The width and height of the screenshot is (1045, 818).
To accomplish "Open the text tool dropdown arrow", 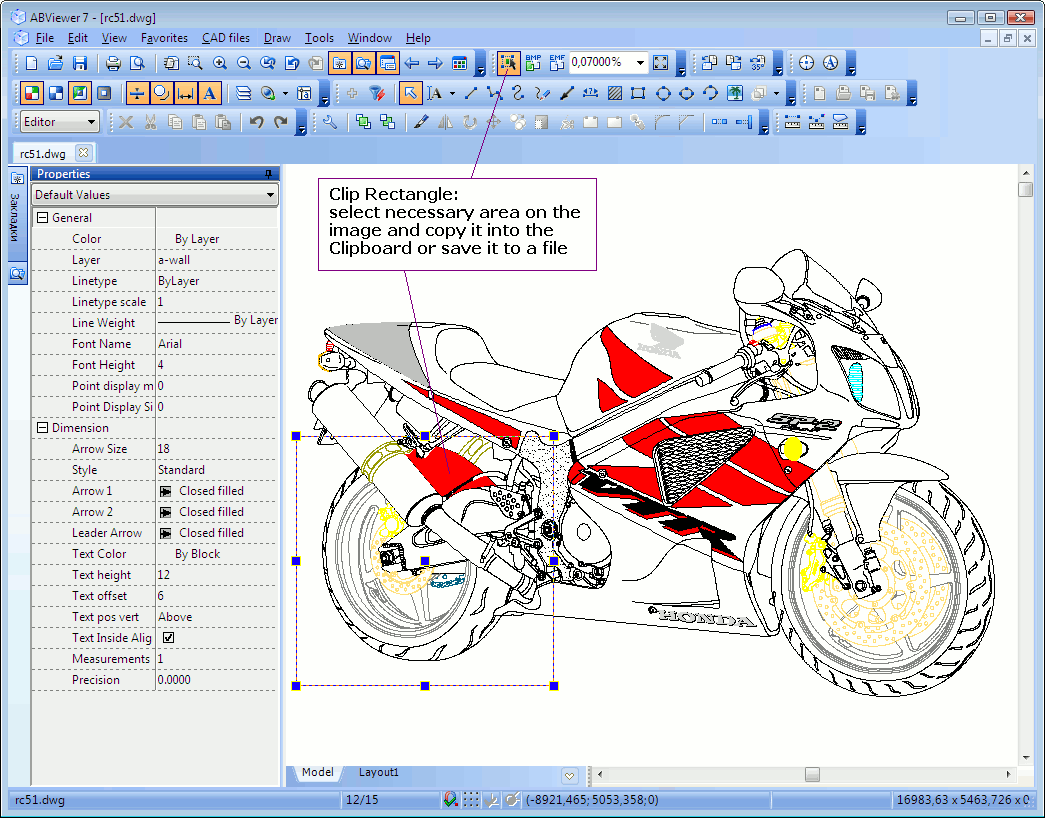I will (452, 93).
